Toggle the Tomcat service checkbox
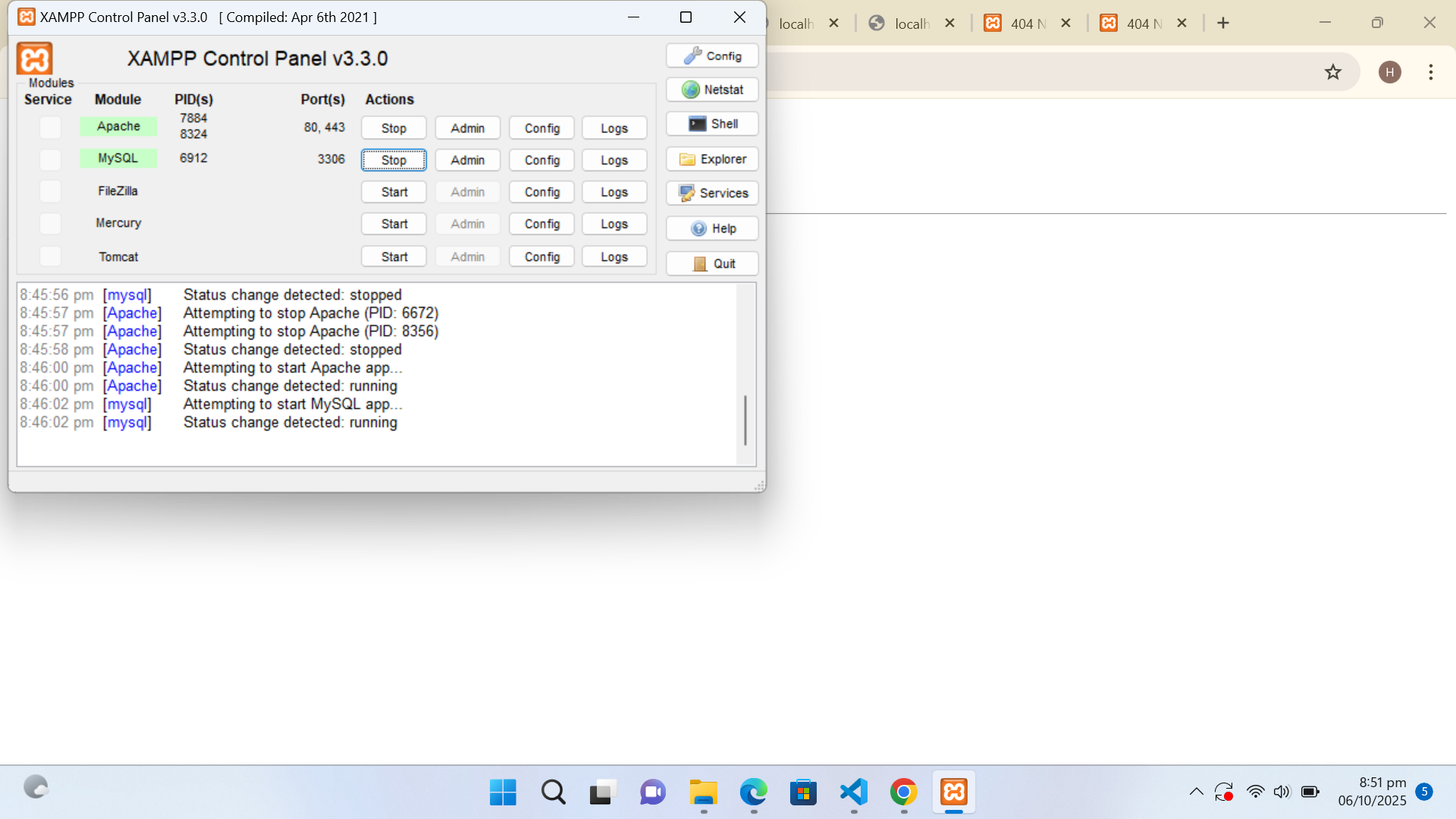 [x=50, y=256]
